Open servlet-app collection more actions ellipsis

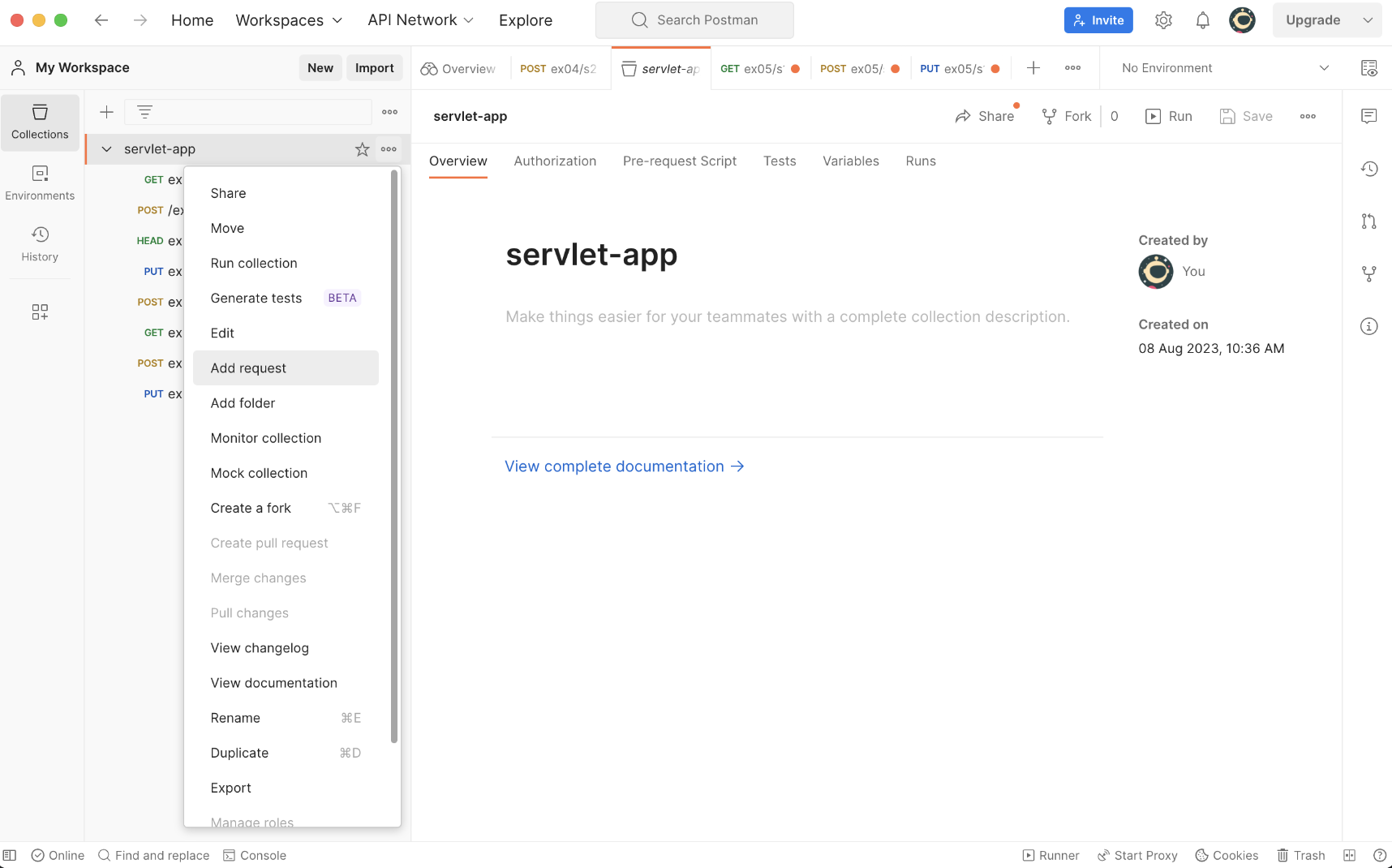click(389, 149)
